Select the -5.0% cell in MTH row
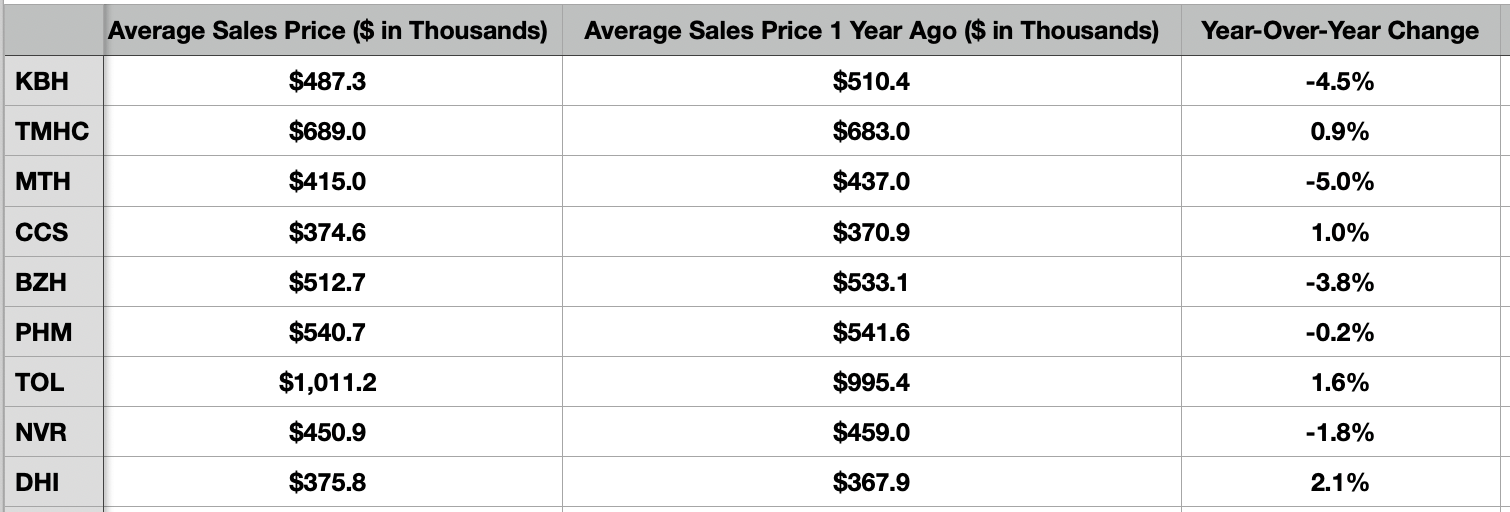This screenshot has width=1510, height=512. pyautogui.click(x=1340, y=182)
